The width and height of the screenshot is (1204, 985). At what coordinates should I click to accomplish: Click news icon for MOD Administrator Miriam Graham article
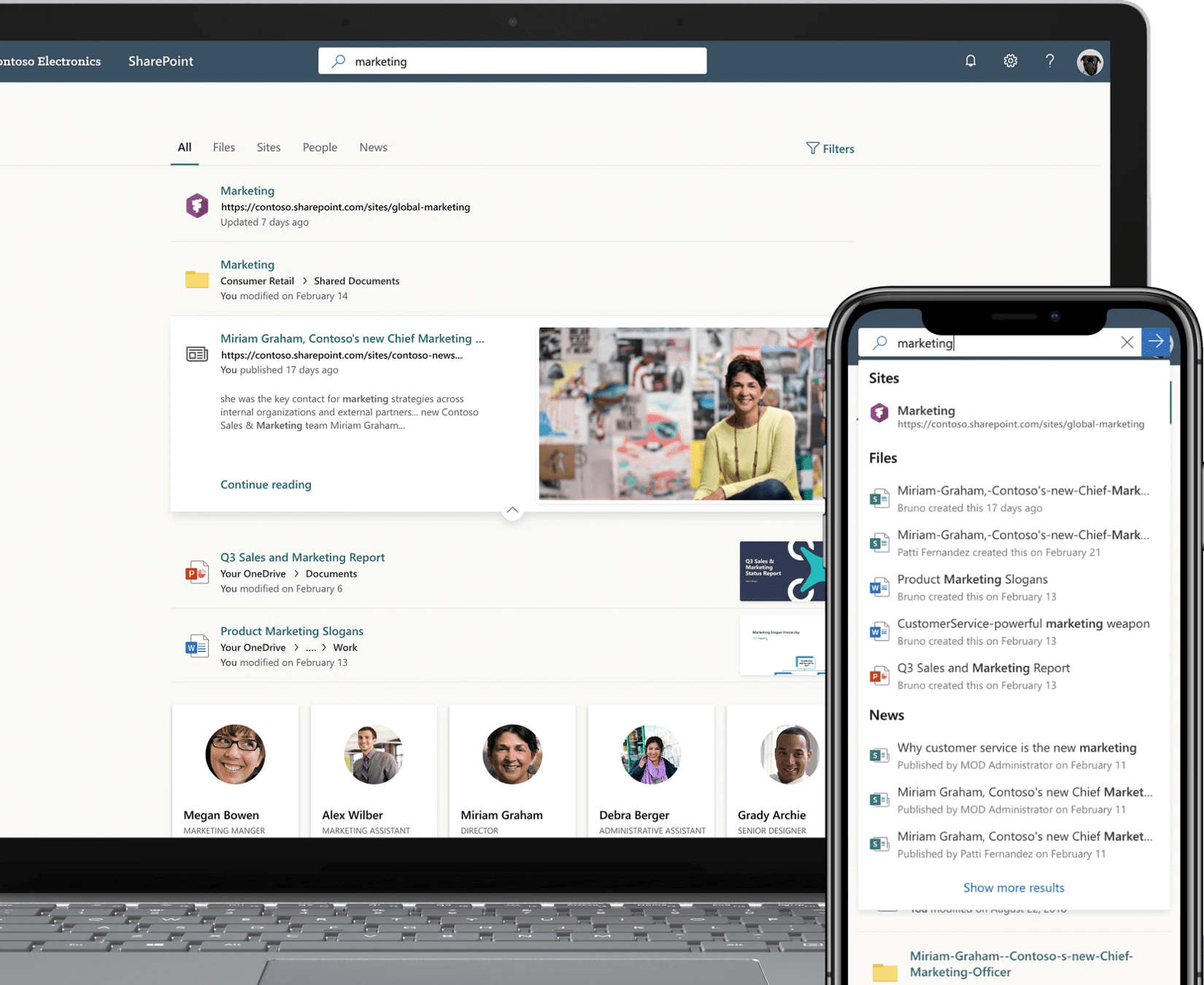[879, 800]
